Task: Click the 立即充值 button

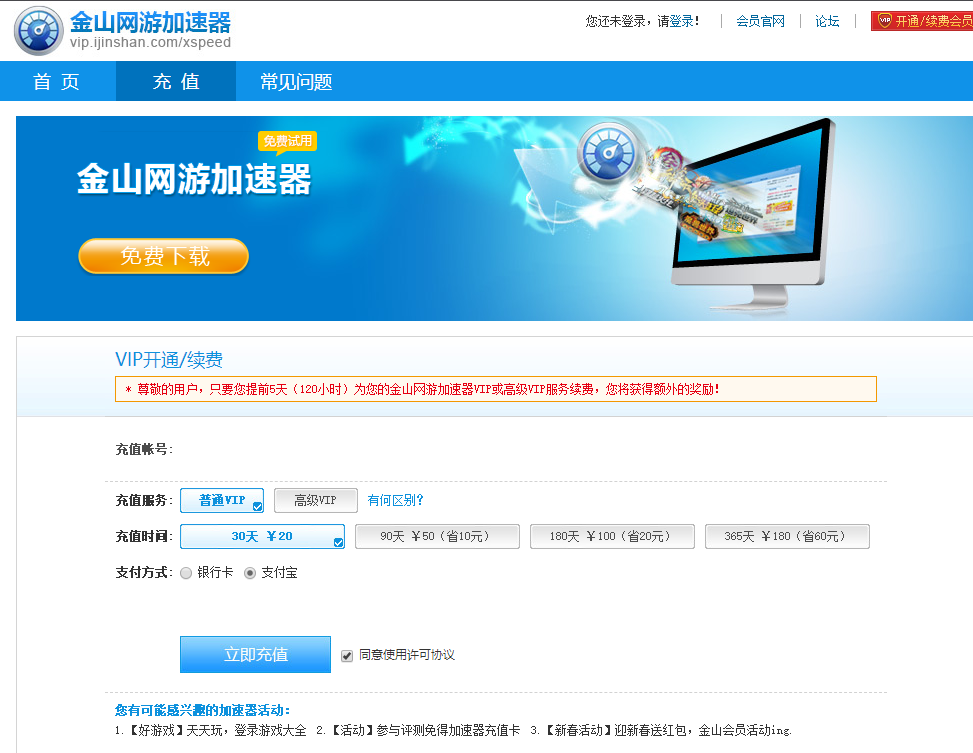Action: click(255, 654)
